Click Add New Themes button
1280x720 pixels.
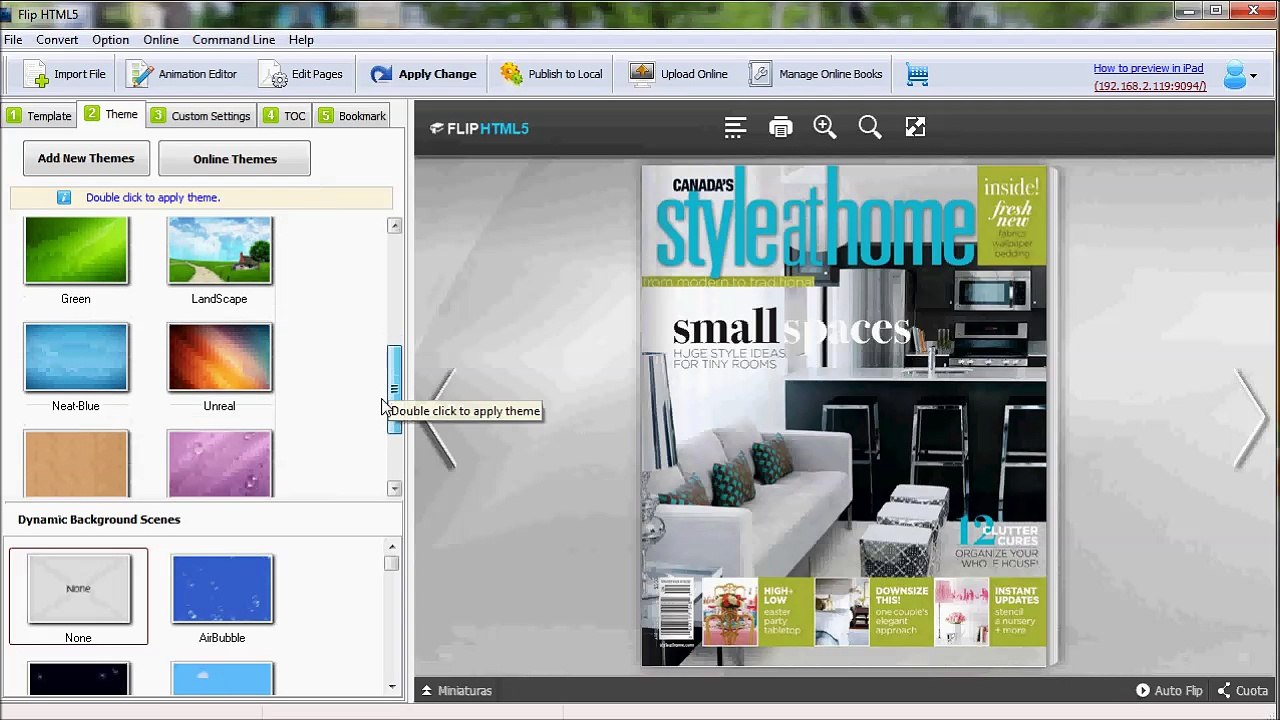[x=86, y=159]
